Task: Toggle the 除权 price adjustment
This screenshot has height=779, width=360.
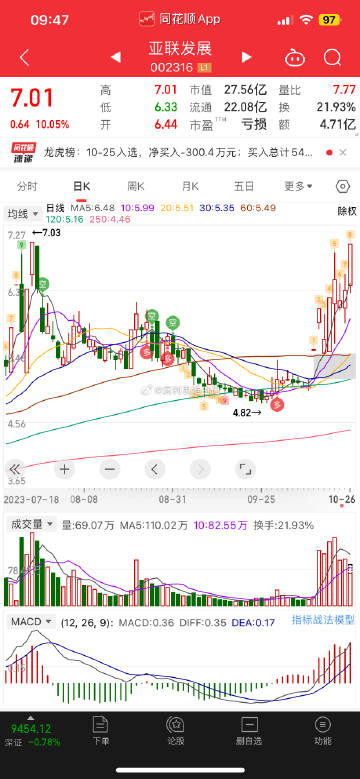Action: coord(347,211)
